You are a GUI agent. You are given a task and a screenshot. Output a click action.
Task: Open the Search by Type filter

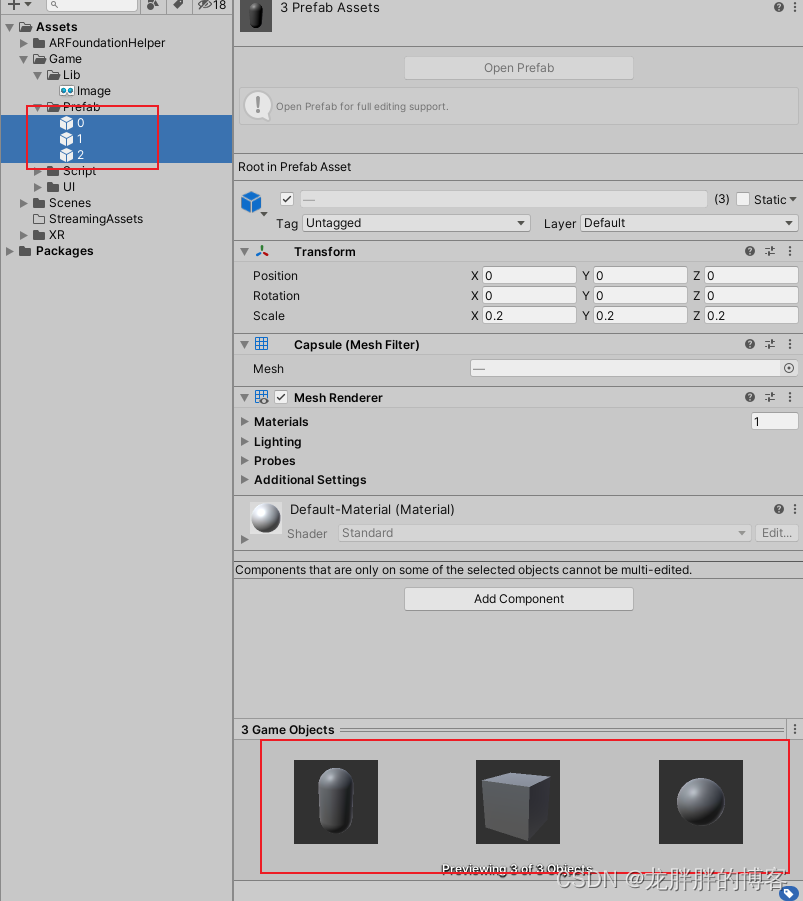(153, 5)
